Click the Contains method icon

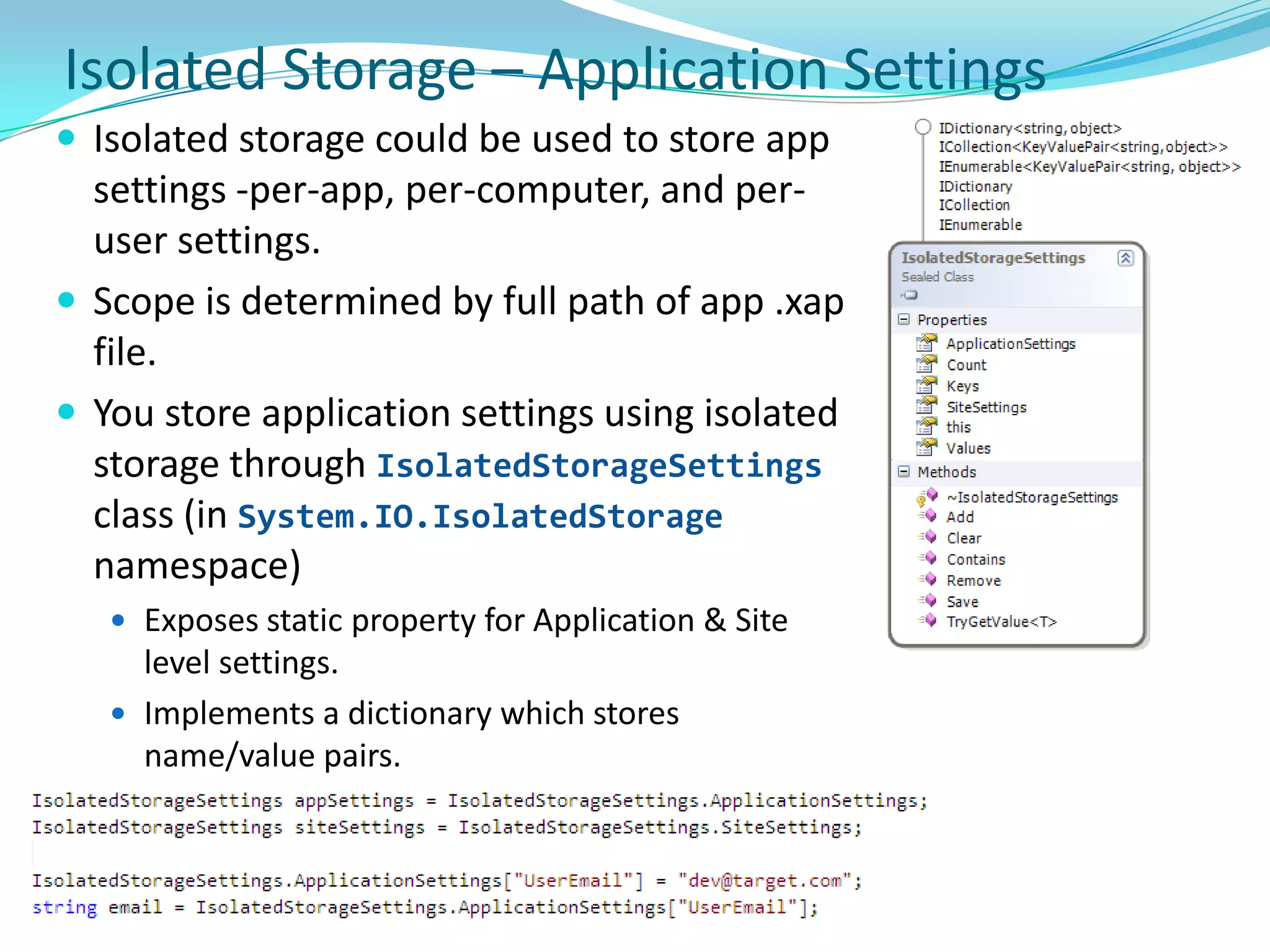pos(928,558)
